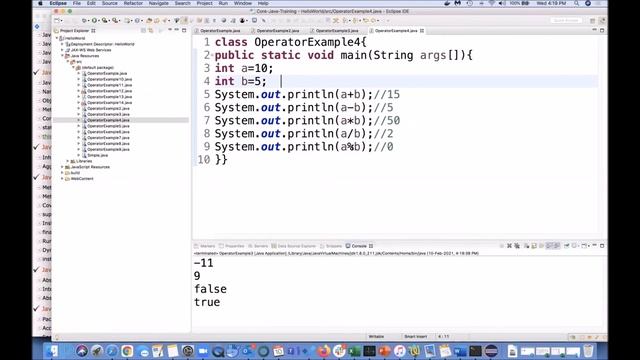
Task: Click code line printing a*b //50
Action: (x=307, y=120)
